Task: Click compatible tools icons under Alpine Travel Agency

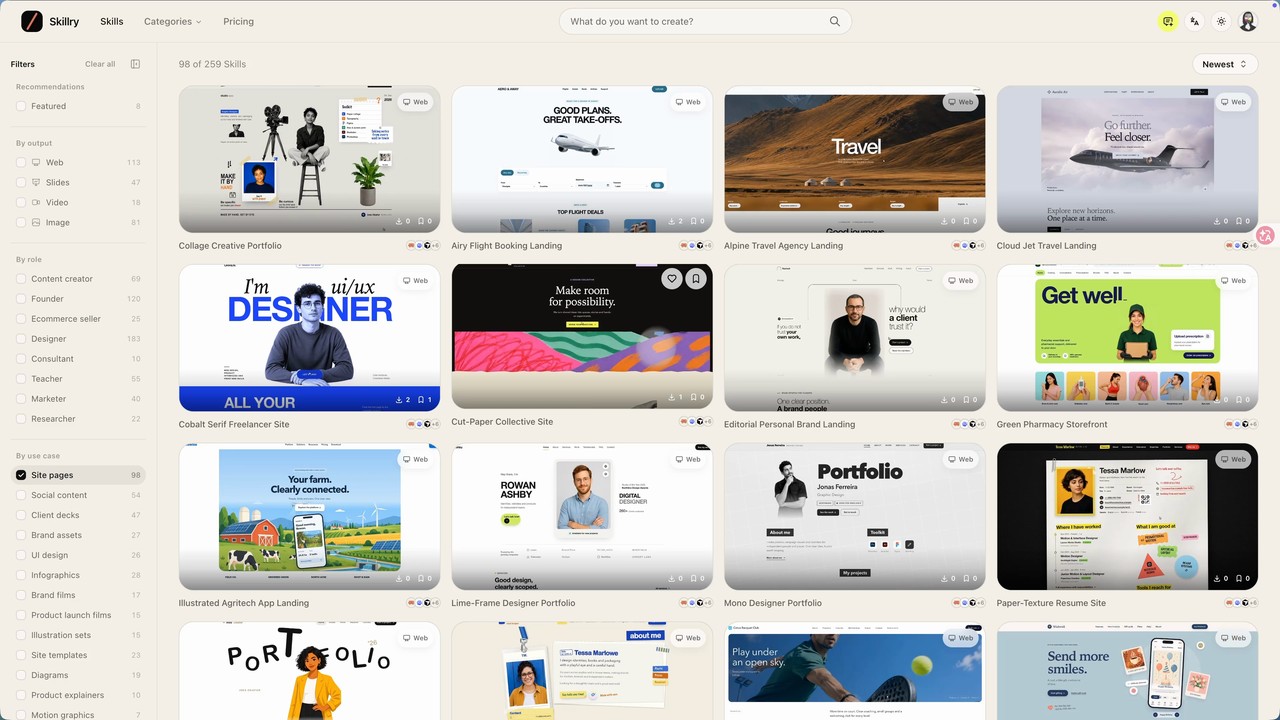Action: pos(968,245)
